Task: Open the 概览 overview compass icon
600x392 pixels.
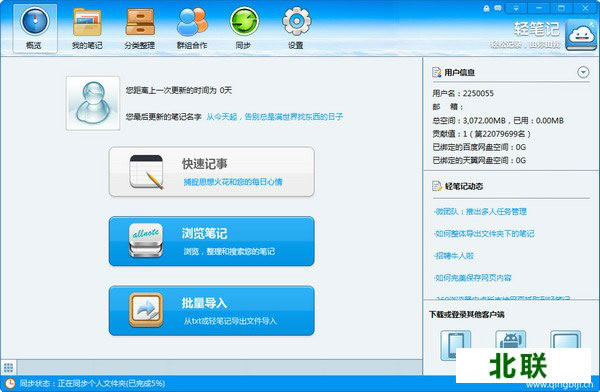Action: click(x=35, y=28)
